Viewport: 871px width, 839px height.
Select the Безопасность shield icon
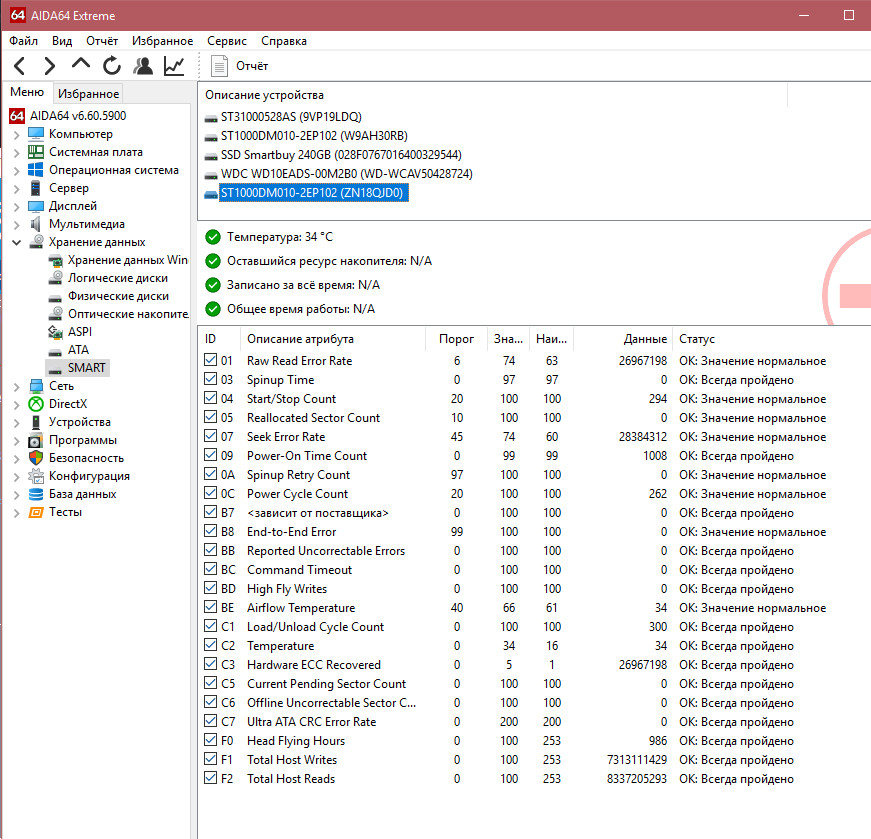(36, 458)
